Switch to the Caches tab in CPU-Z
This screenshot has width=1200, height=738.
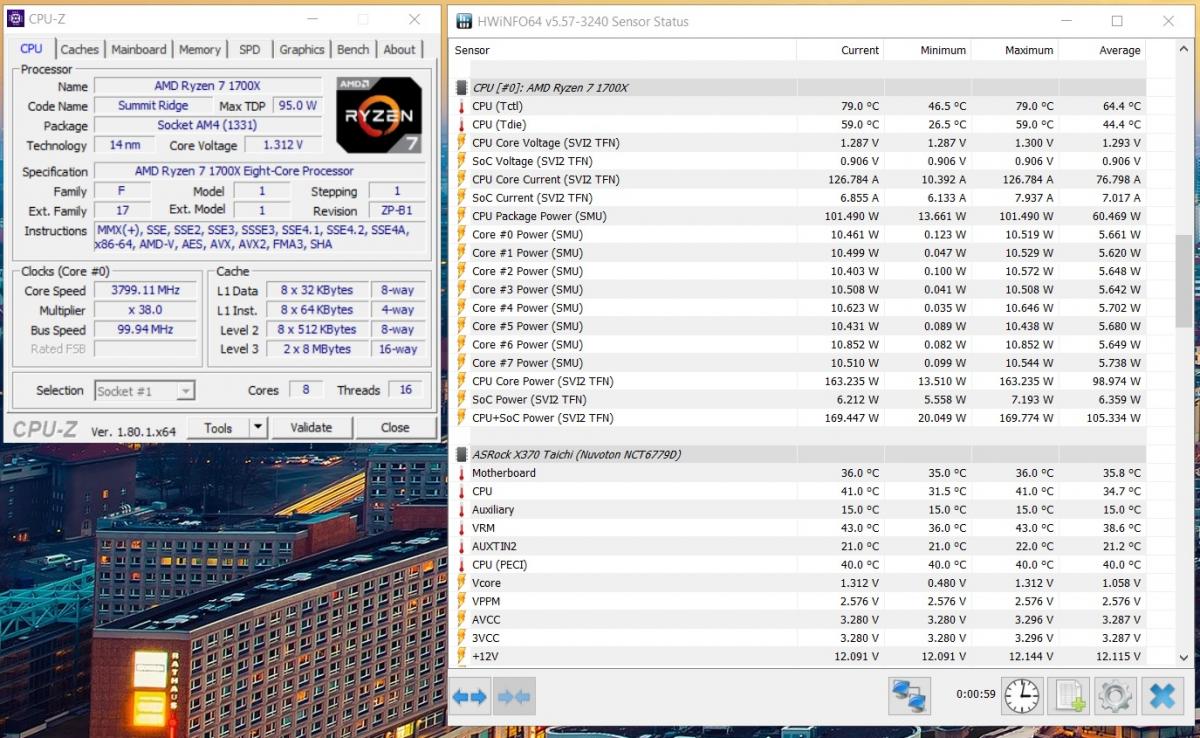[x=80, y=49]
